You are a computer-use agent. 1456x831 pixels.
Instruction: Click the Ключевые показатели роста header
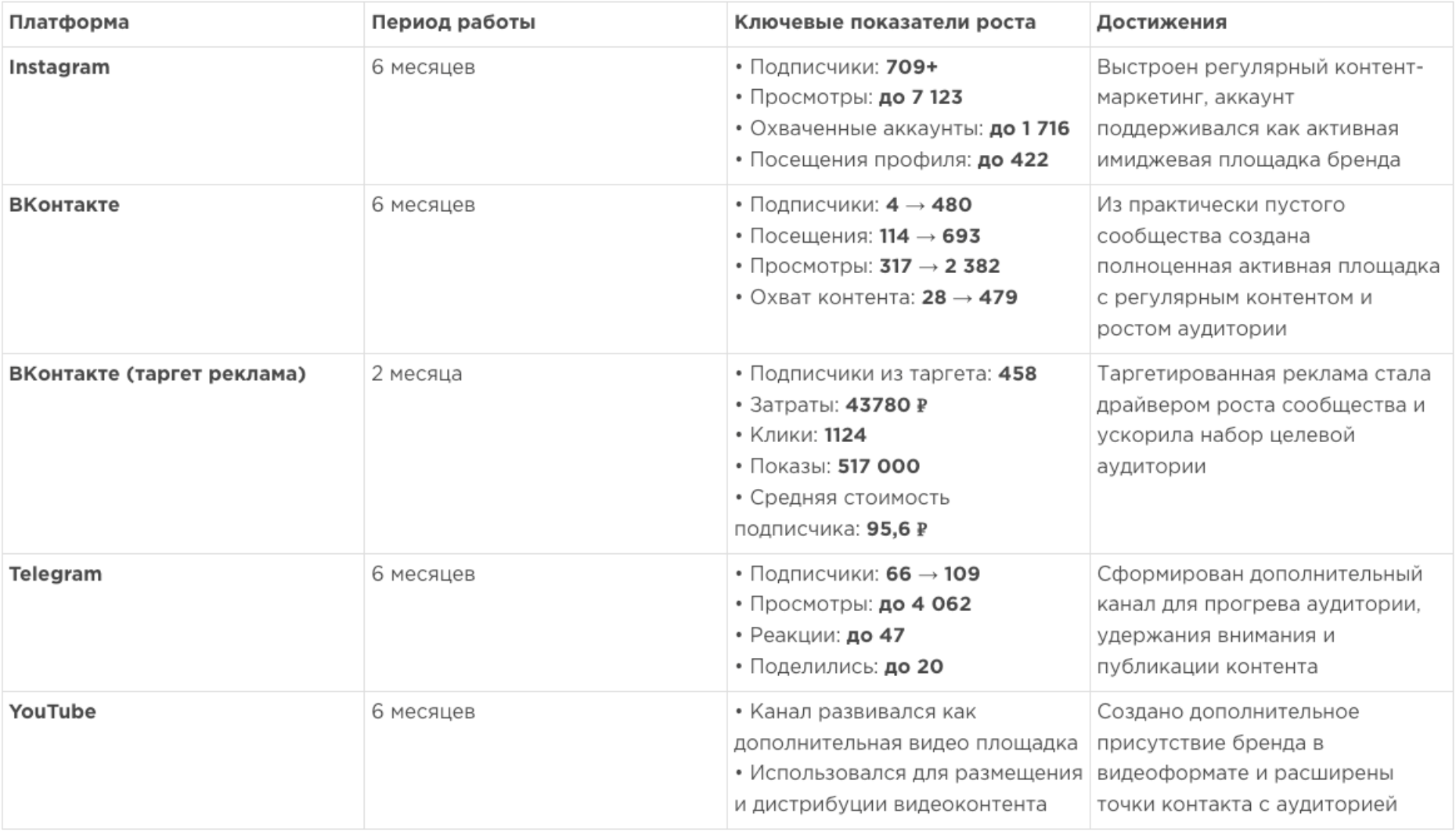(885, 23)
